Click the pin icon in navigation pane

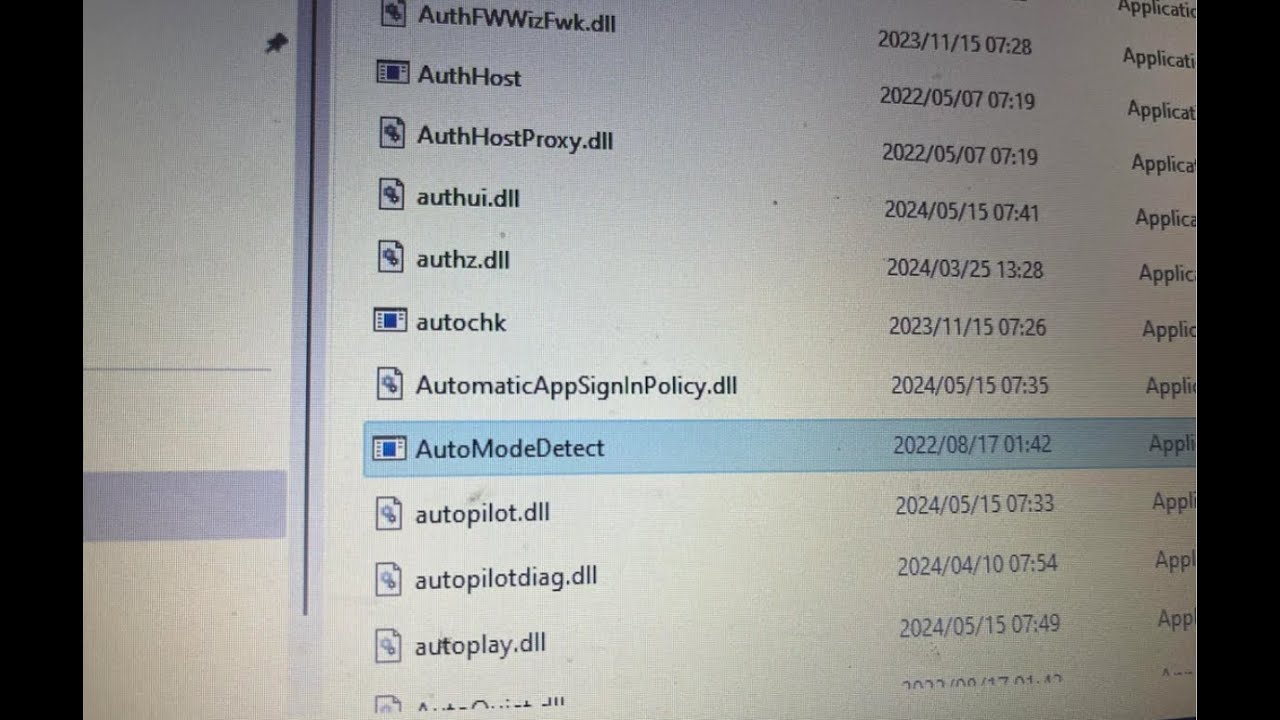click(276, 43)
